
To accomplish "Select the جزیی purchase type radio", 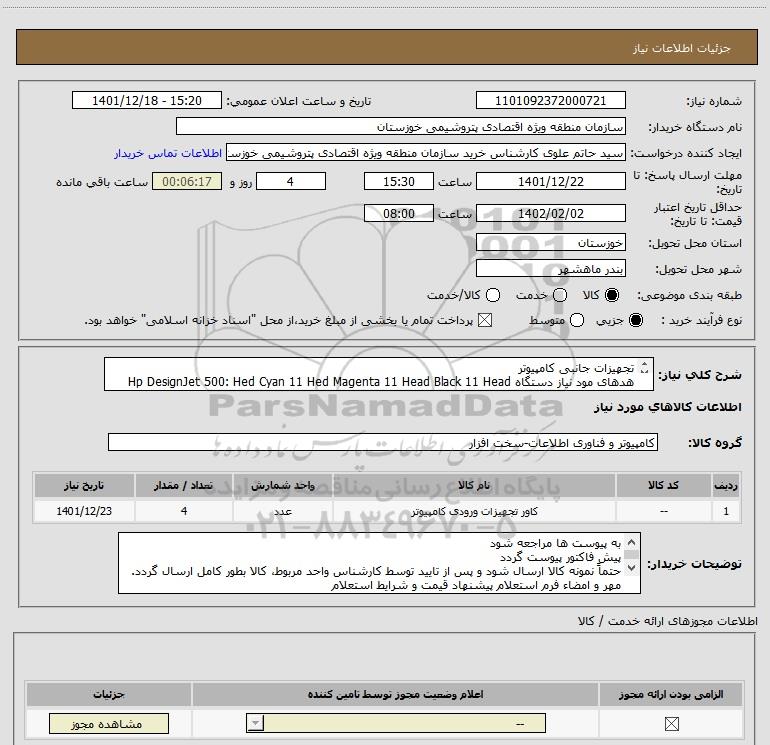I will pyautogui.click(x=636, y=320).
